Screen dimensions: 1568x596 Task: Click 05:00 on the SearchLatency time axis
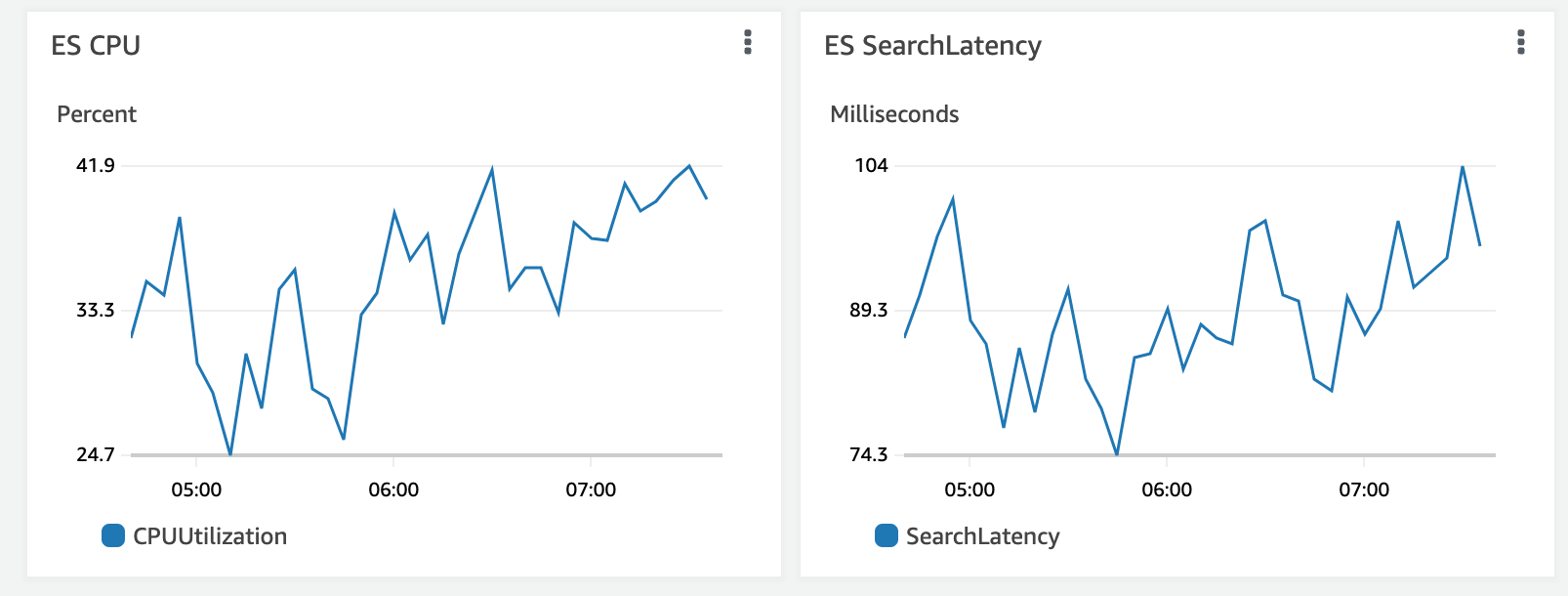pyautogui.click(x=970, y=490)
